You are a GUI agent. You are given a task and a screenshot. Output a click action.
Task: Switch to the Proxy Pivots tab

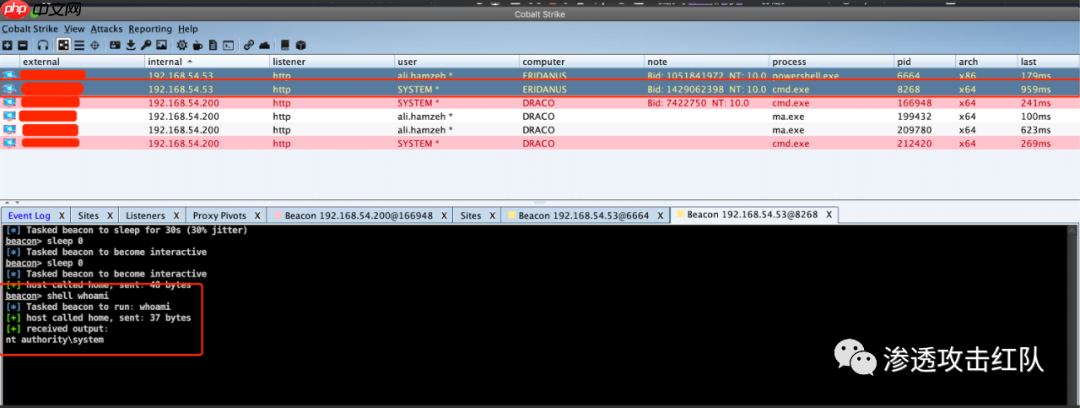[x=219, y=216]
